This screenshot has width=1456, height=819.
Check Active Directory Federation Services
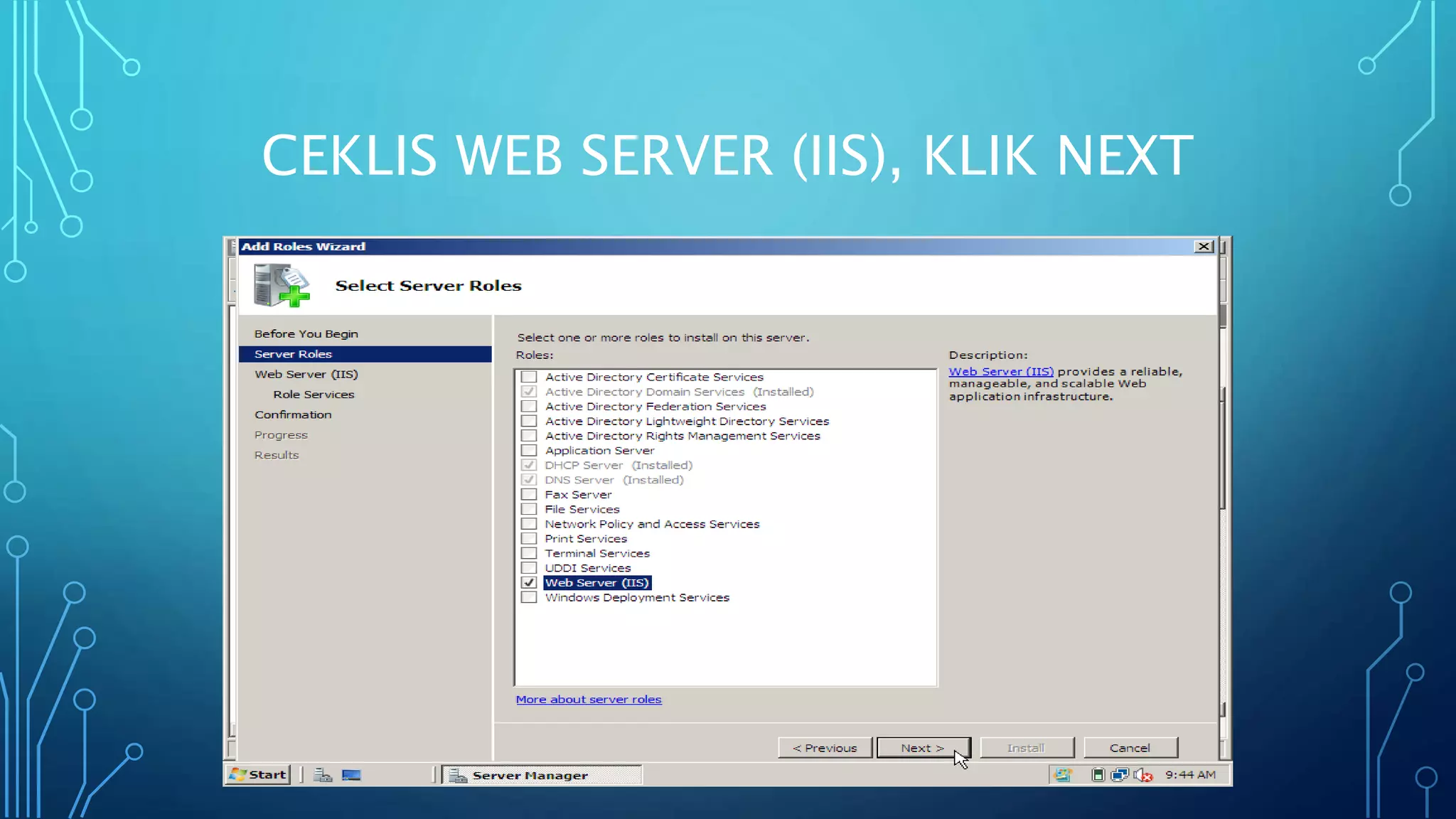(x=529, y=407)
